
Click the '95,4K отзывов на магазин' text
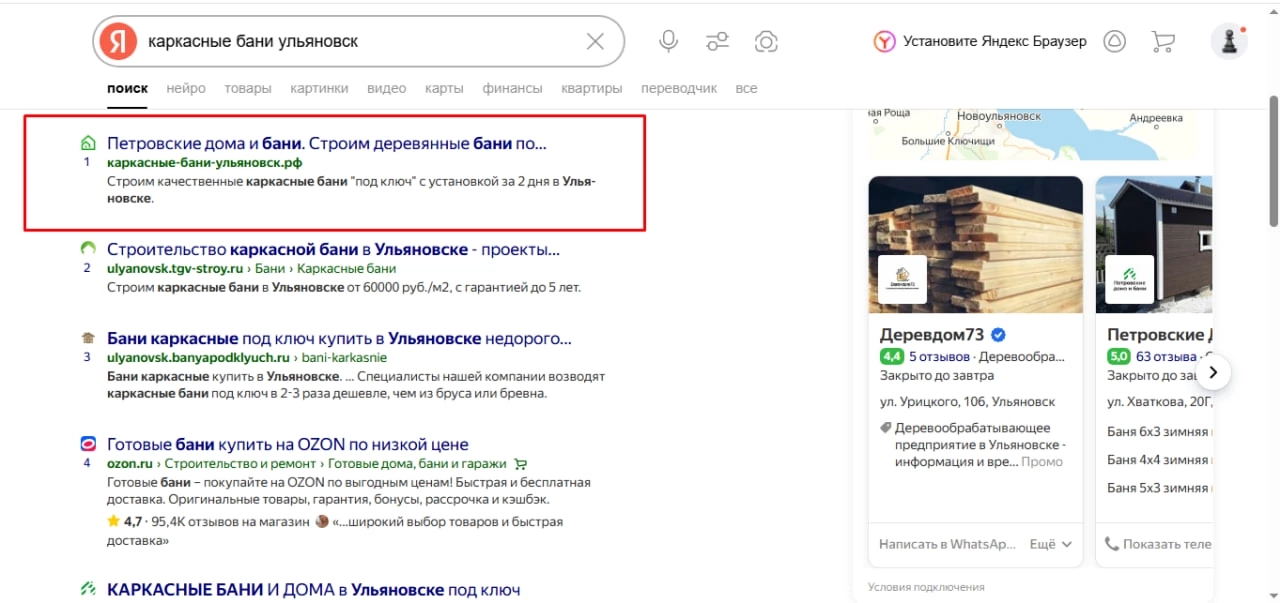[231, 522]
